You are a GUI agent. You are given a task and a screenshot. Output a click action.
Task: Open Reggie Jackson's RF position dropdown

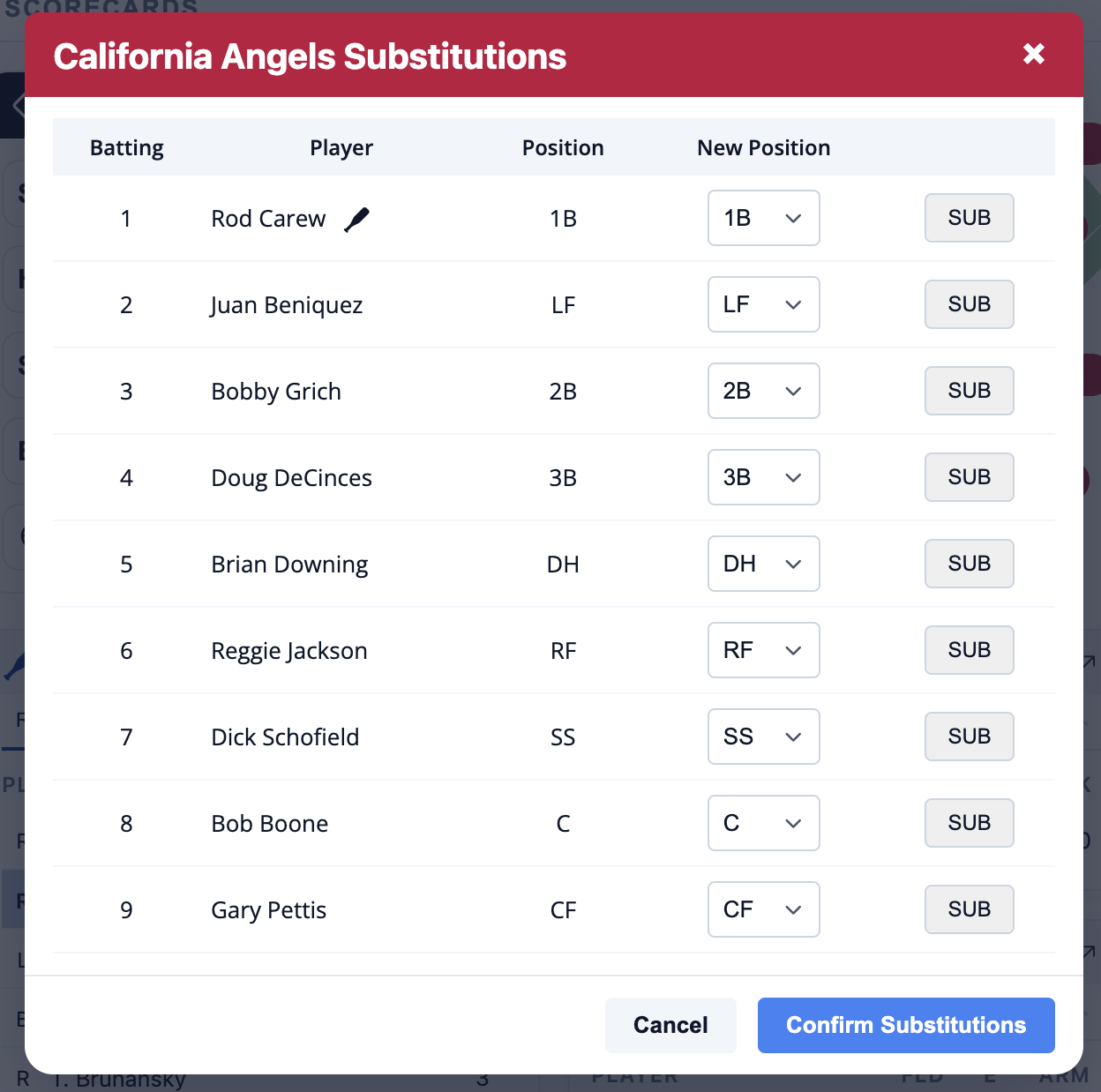click(763, 650)
